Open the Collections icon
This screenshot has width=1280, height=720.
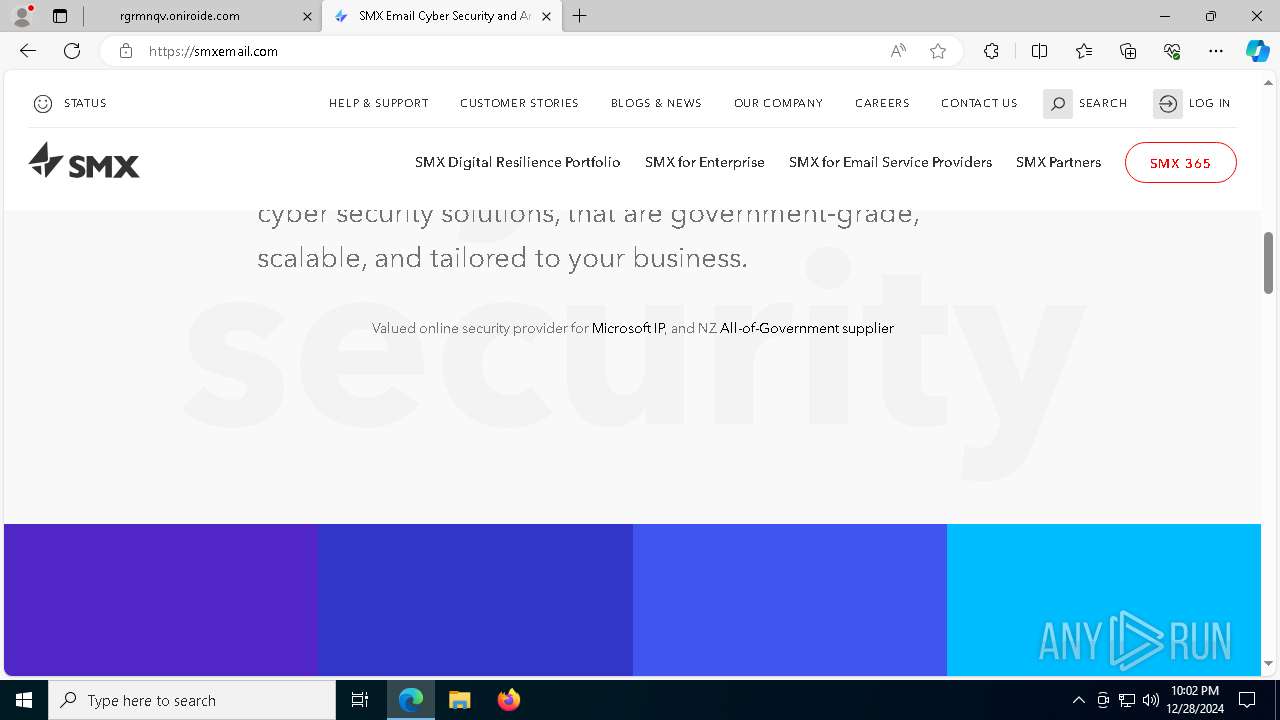[x=1128, y=51]
